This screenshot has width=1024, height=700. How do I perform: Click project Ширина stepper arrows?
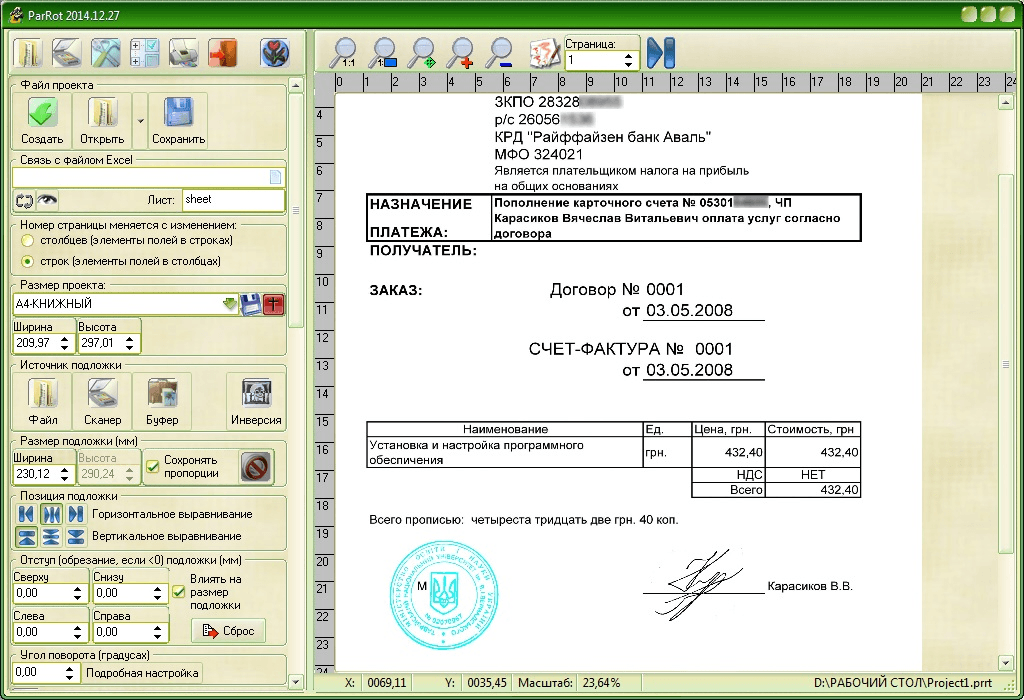pyautogui.click(x=64, y=343)
